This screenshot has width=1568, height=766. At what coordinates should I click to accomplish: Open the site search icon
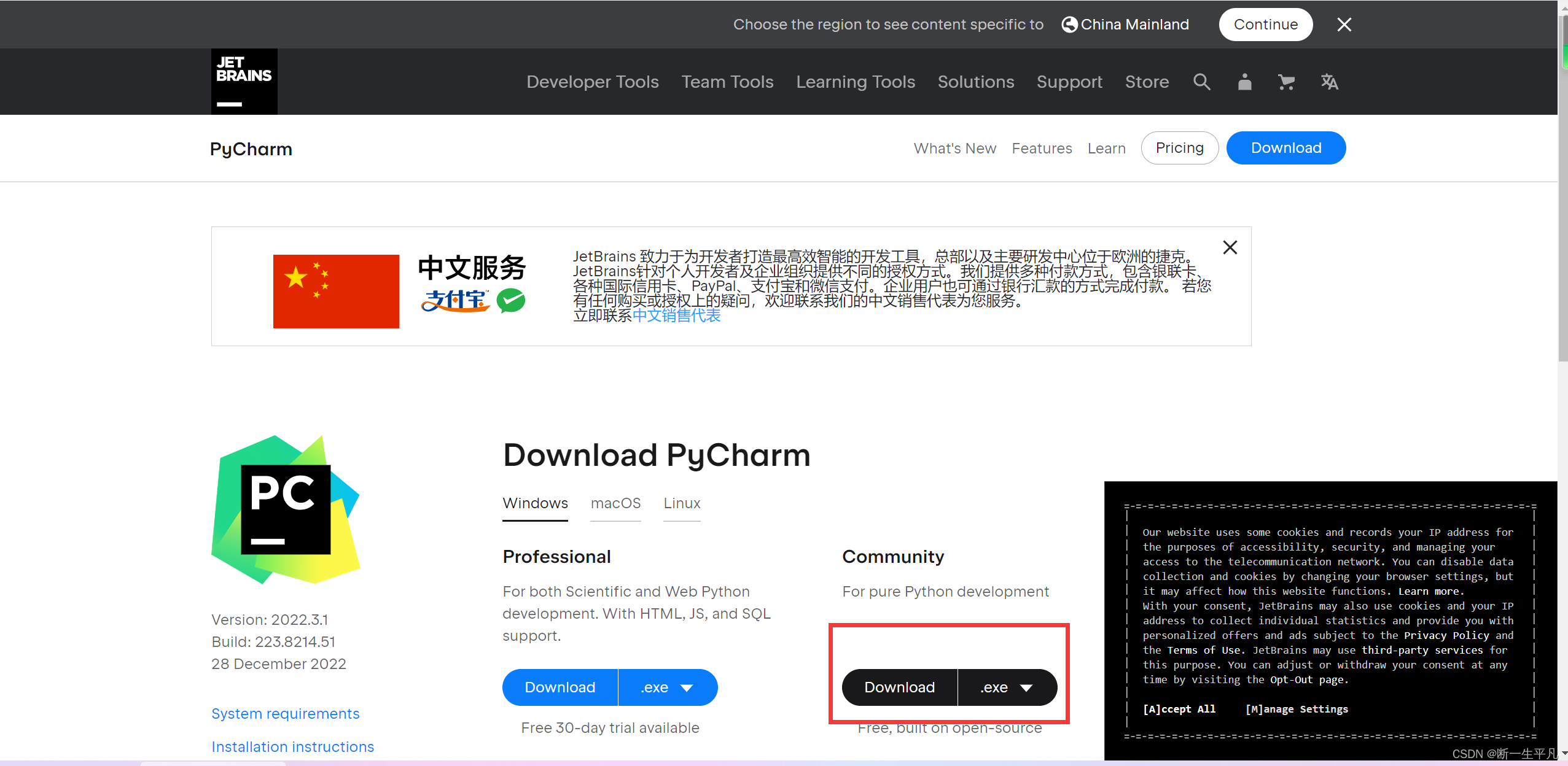[1201, 82]
